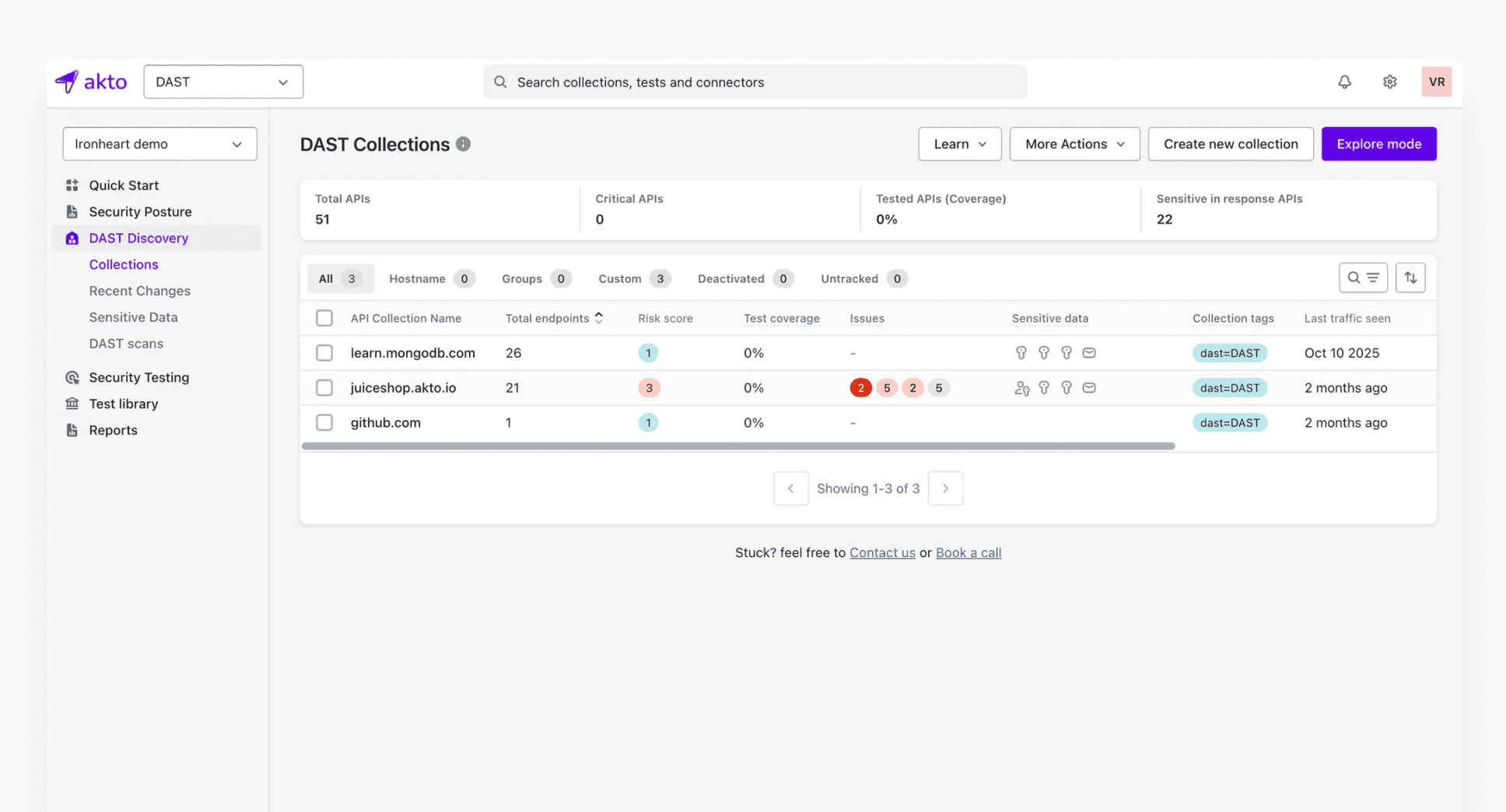This screenshot has width=1506, height=812.
Task: Click the horizontal table scrollbar
Action: pos(738,446)
